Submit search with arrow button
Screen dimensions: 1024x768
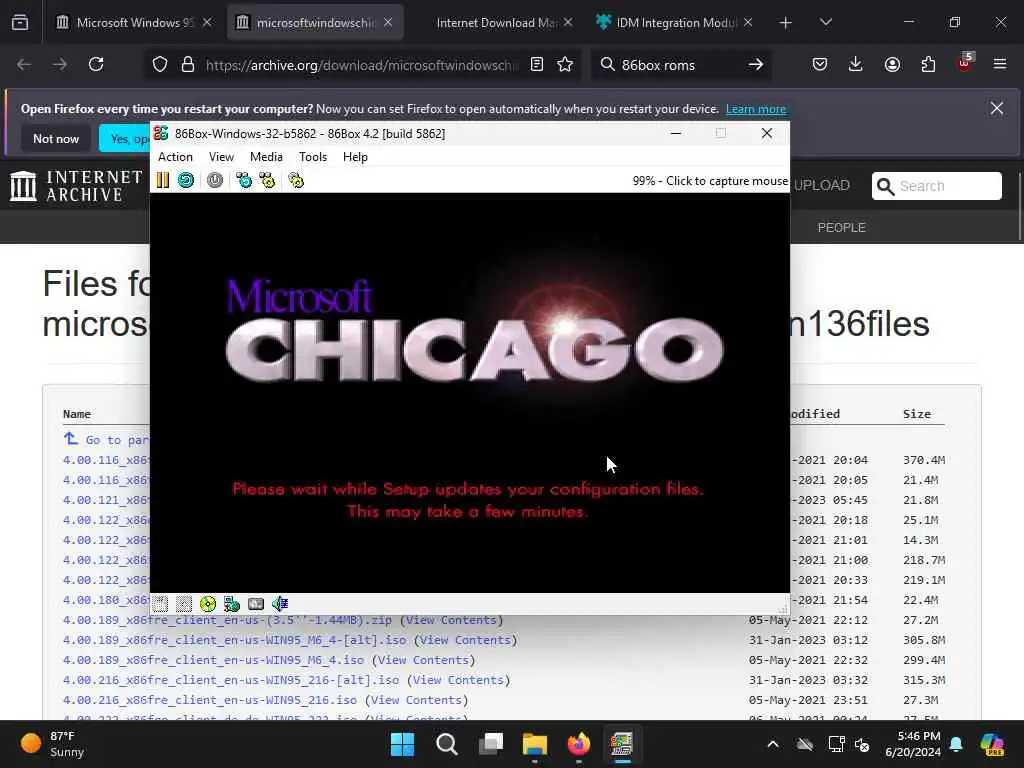[x=756, y=65]
